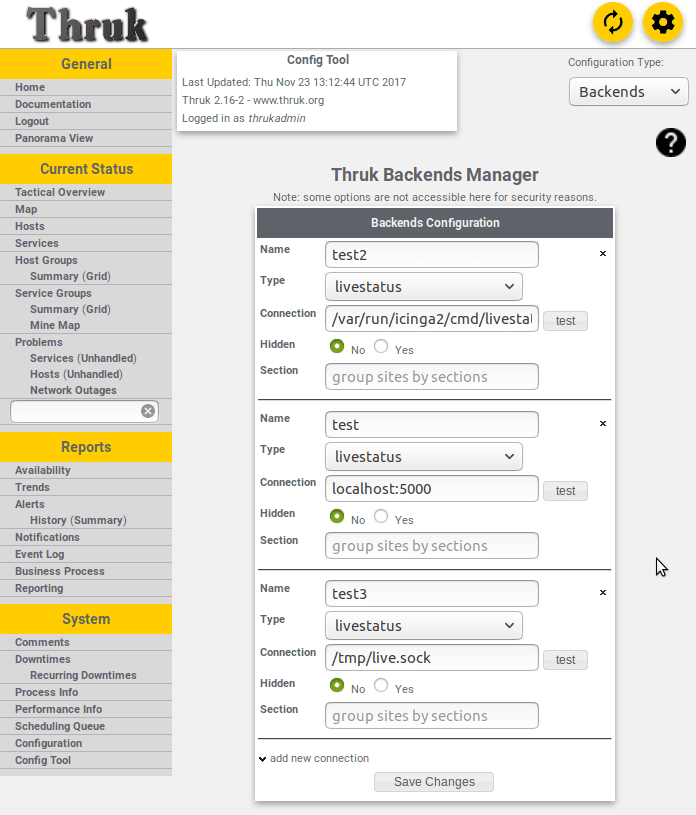Set Hidden to No for test backend
Viewport: 696px width, 815px height.
tap(337, 516)
